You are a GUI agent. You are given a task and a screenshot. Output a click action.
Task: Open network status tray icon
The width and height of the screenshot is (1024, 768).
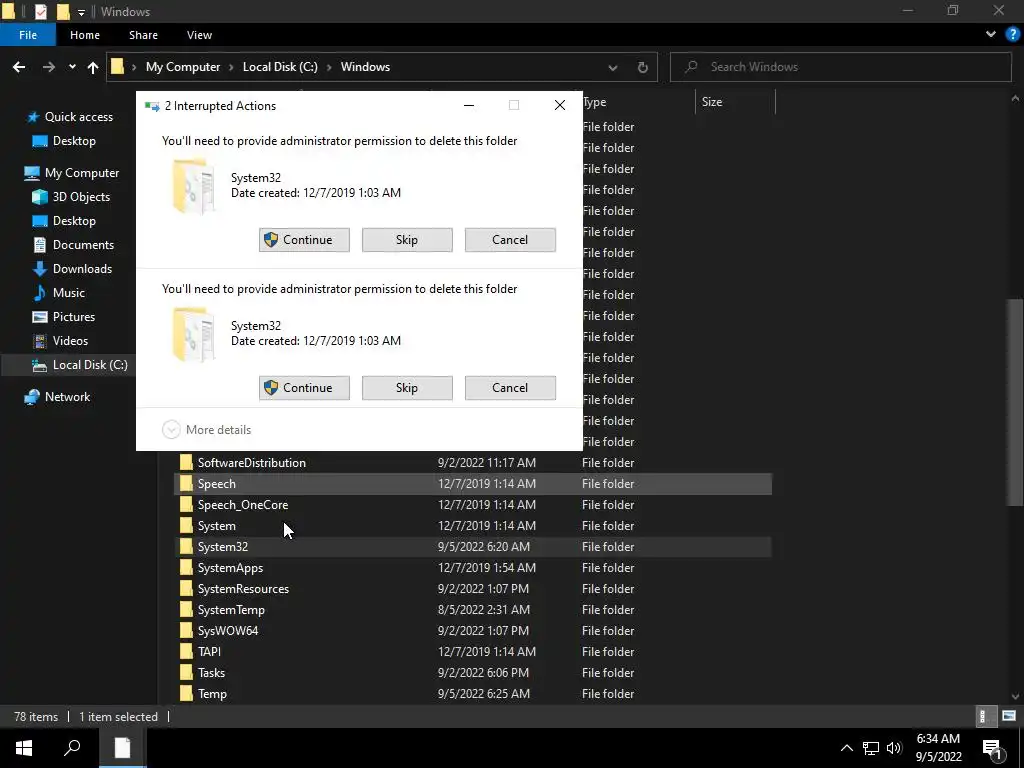point(871,748)
